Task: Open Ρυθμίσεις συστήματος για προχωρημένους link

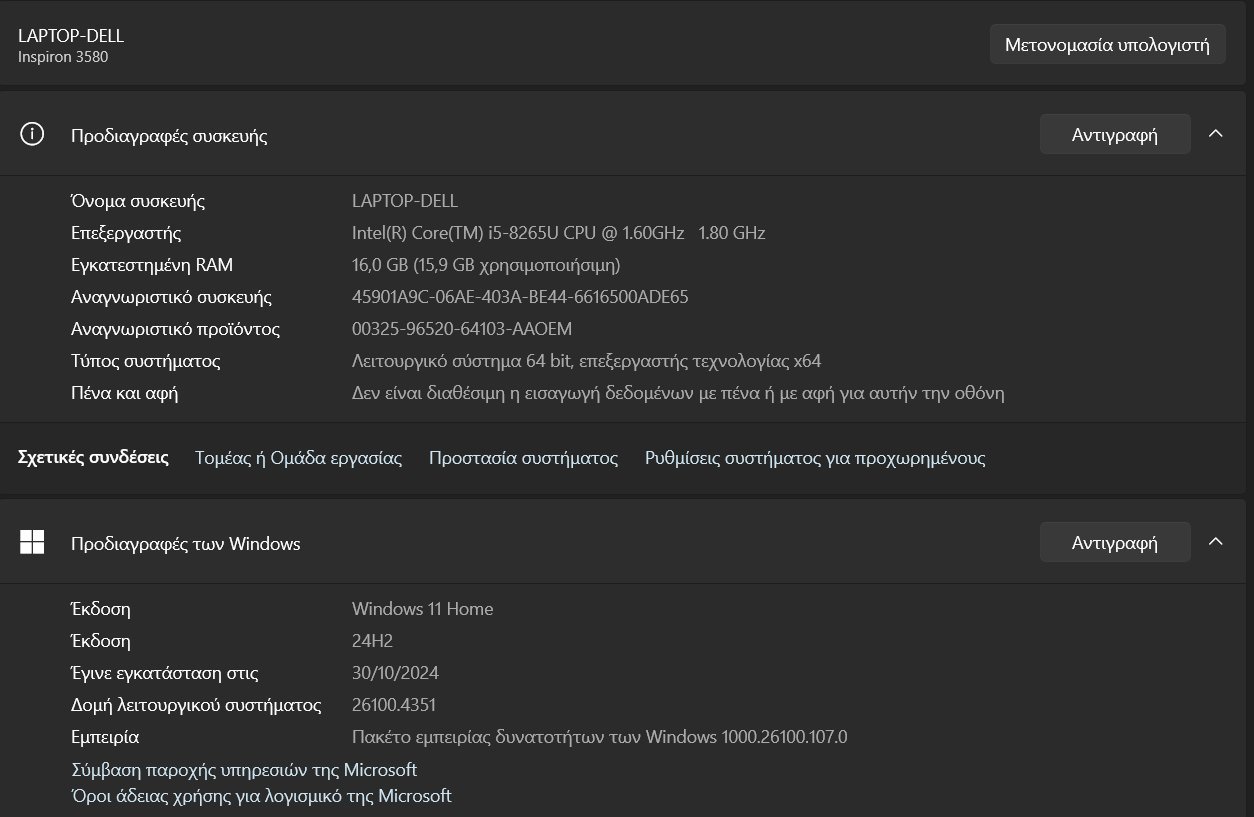Action: click(815, 458)
